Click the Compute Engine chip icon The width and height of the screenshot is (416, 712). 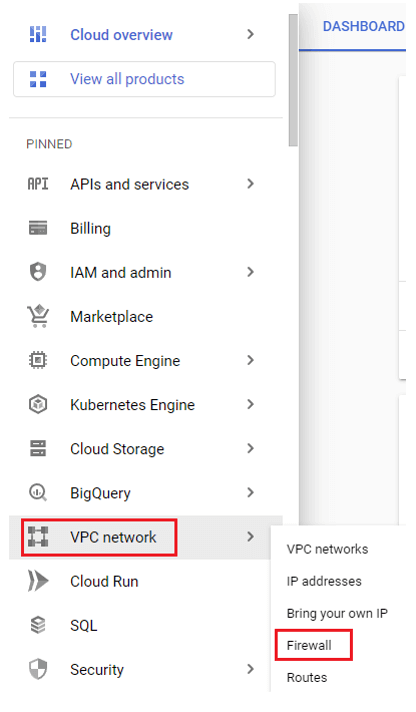tap(38, 361)
